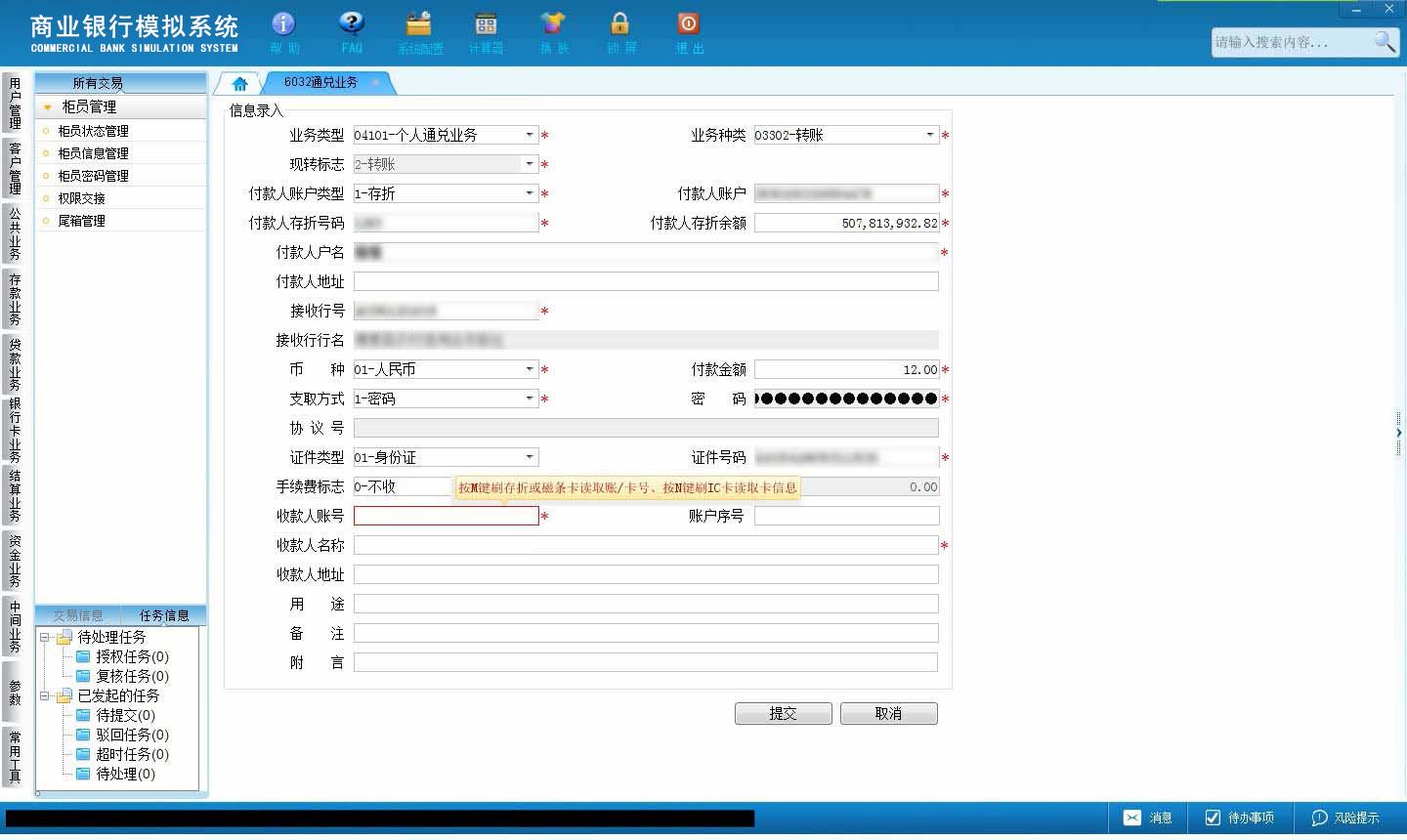This screenshot has height=840, width=1407.
Task: Close the 6032通兑业务 tab
Action: coord(375,82)
